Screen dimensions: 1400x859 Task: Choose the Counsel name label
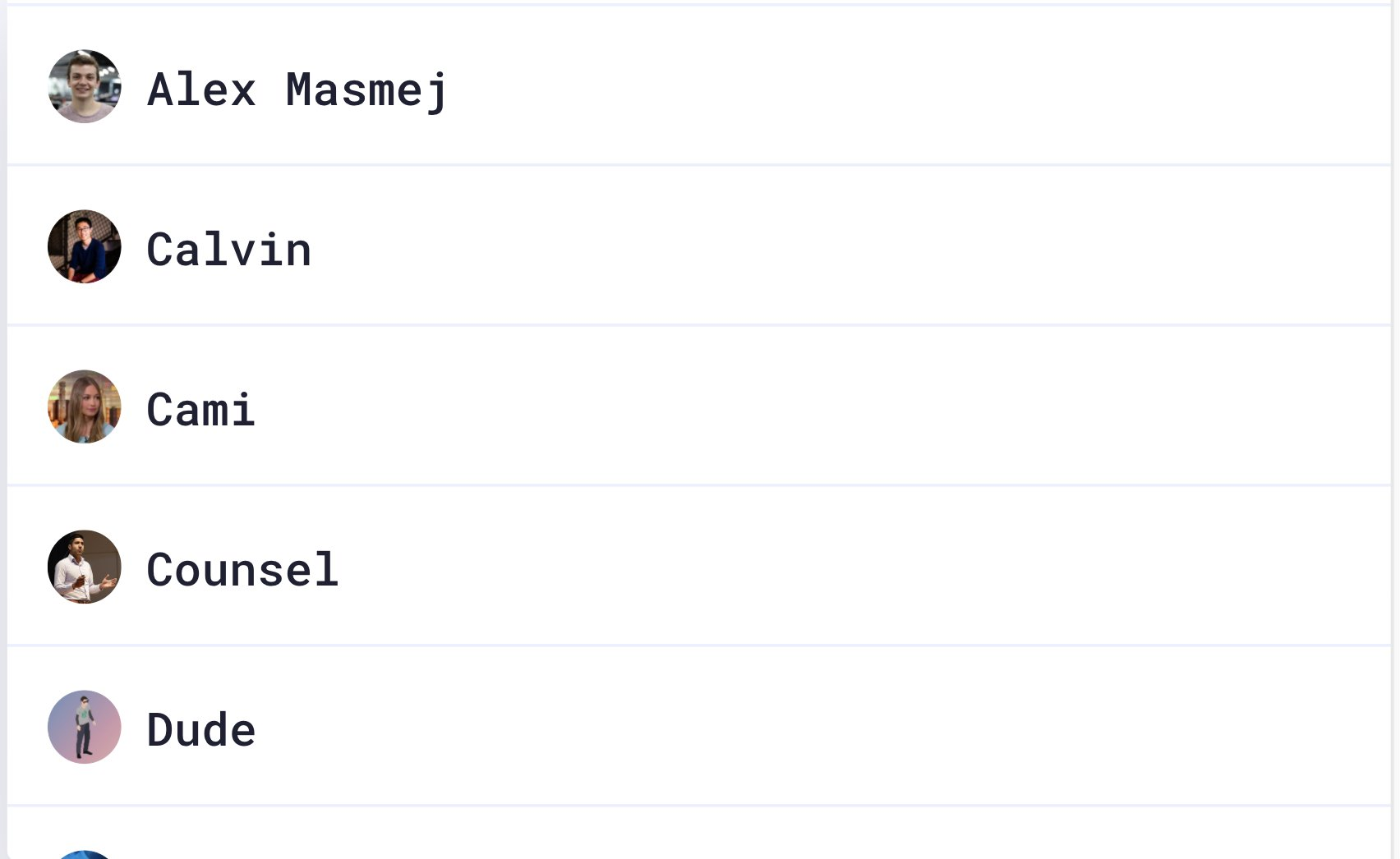click(x=242, y=570)
